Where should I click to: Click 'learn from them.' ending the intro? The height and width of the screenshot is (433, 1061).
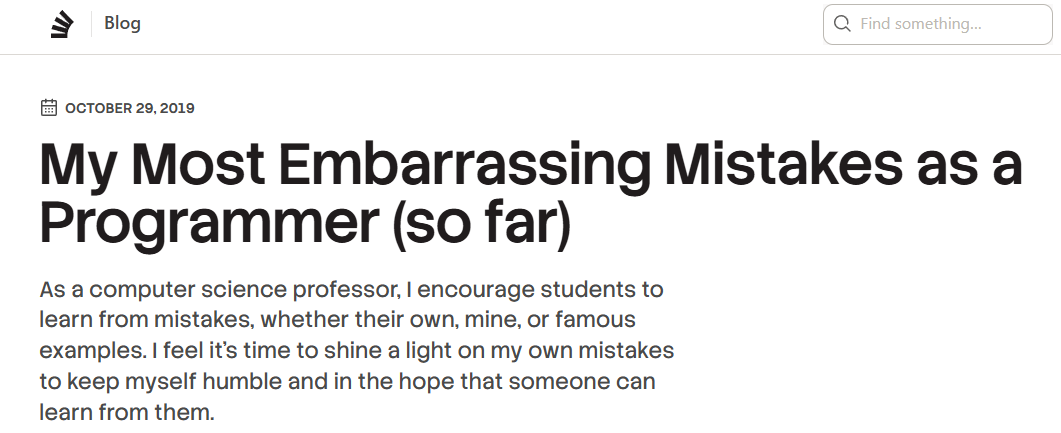click(127, 412)
